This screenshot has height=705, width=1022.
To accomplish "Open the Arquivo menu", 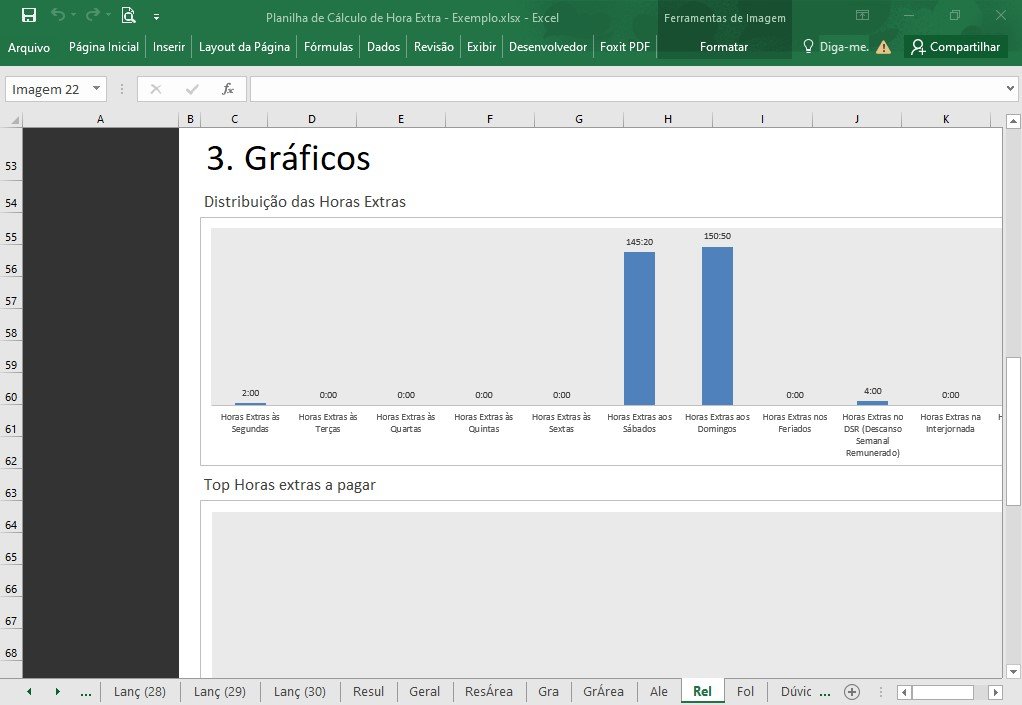I will coord(29,47).
